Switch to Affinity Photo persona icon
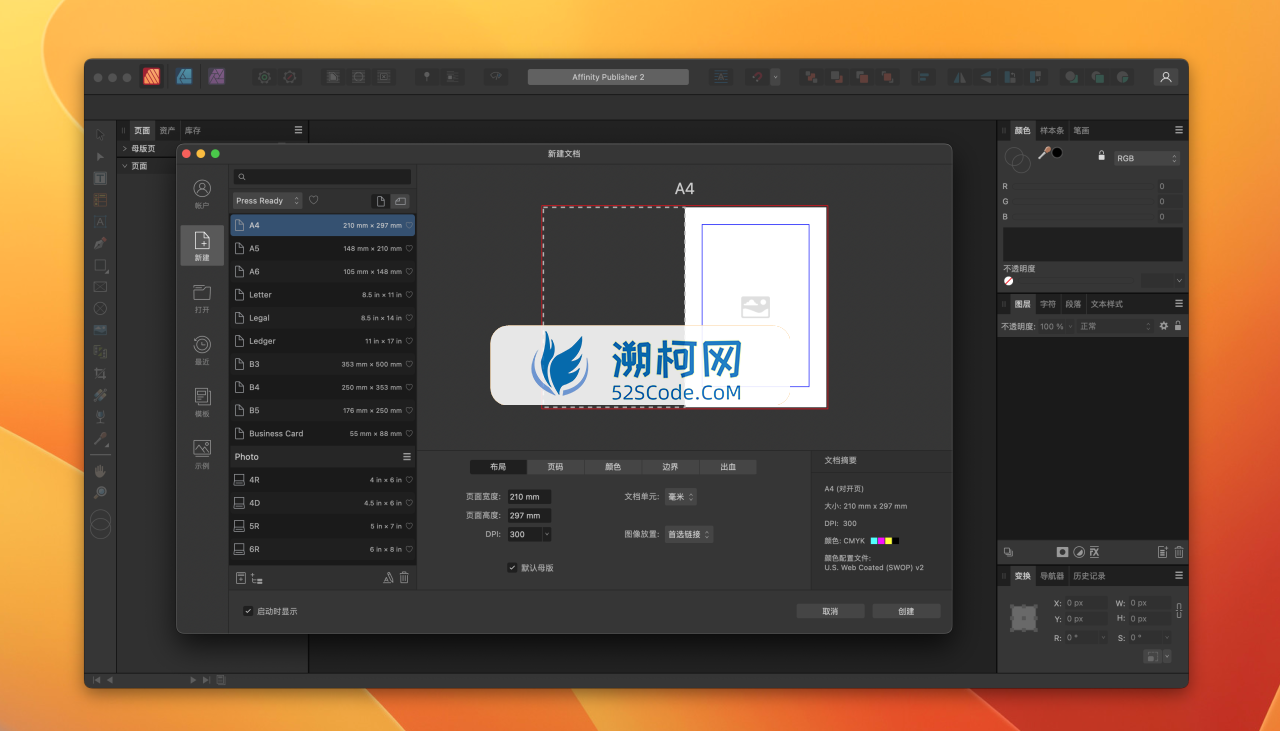This screenshot has height=731, width=1280. tap(216, 76)
